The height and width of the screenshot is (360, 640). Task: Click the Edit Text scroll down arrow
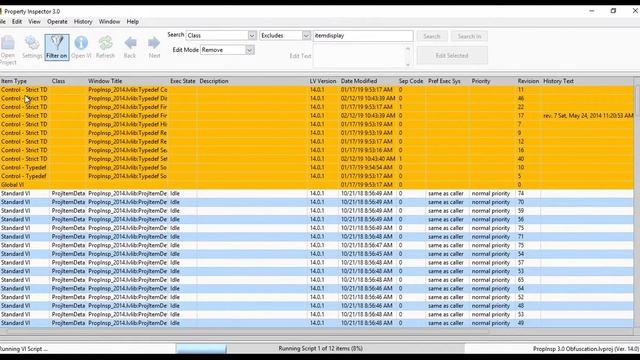click(x=407, y=64)
